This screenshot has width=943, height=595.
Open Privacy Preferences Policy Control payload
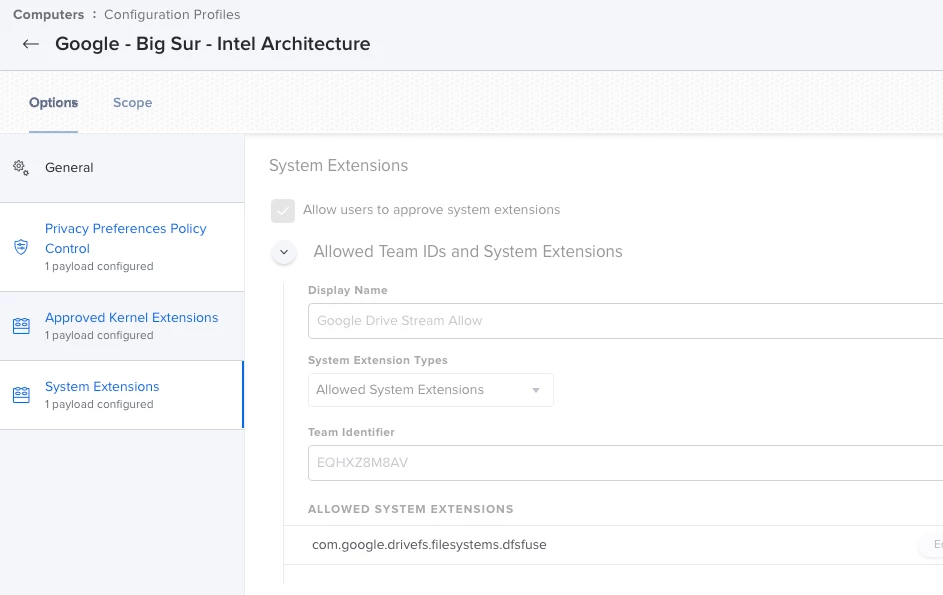pos(125,238)
